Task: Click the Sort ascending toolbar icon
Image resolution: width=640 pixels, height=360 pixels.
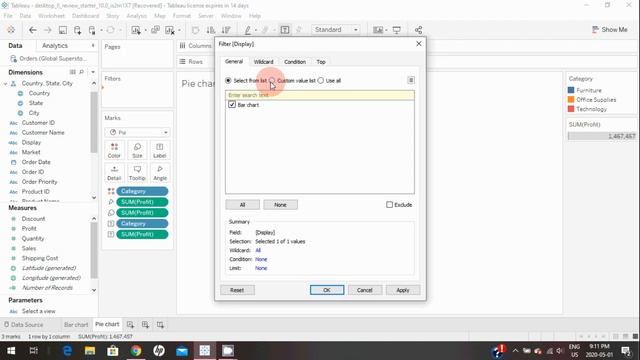Action: click(x=211, y=30)
